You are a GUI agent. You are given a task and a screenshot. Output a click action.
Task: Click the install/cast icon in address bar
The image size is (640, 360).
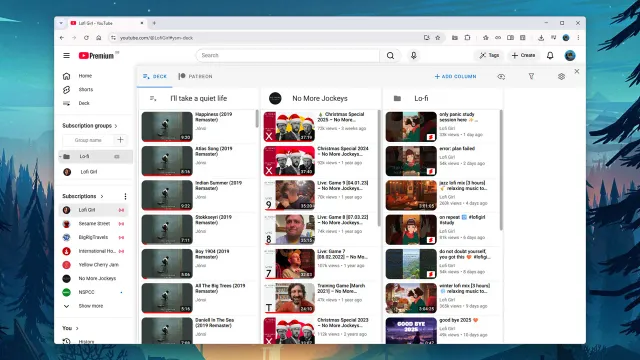pos(427,38)
